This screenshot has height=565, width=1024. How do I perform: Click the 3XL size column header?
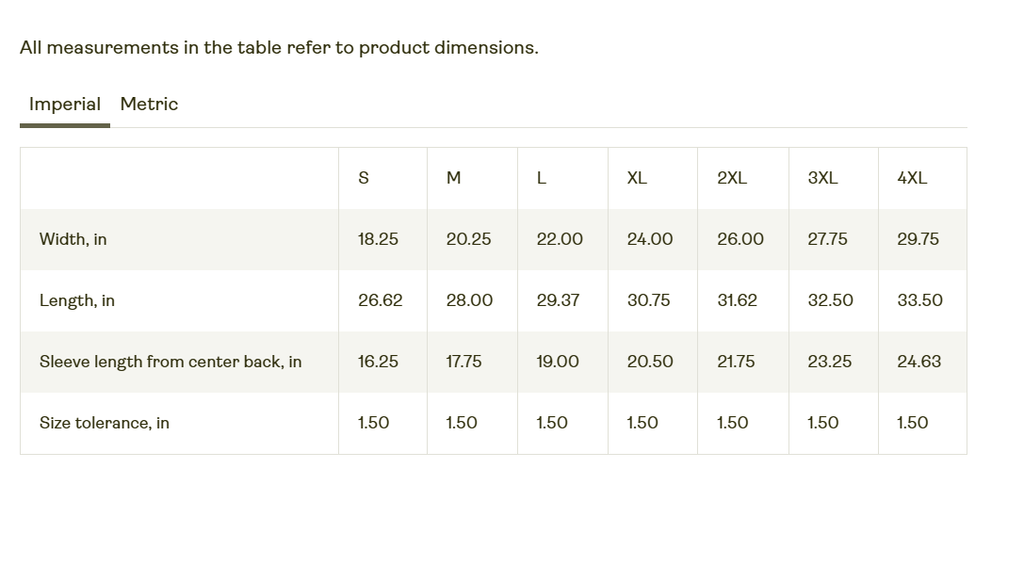pyautogui.click(x=823, y=178)
